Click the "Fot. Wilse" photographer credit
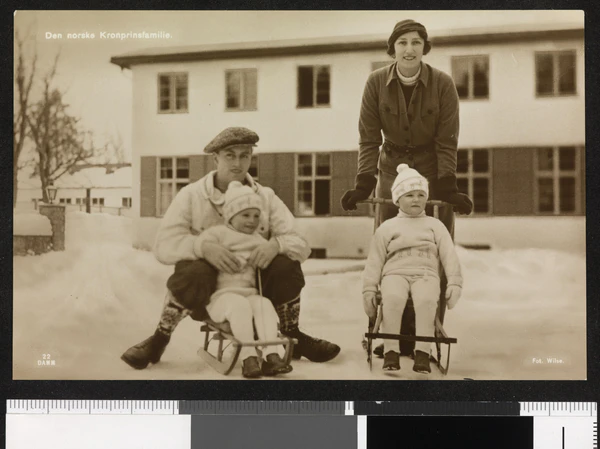Viewport: 600px width, 449px height. [x=548, y=360]
